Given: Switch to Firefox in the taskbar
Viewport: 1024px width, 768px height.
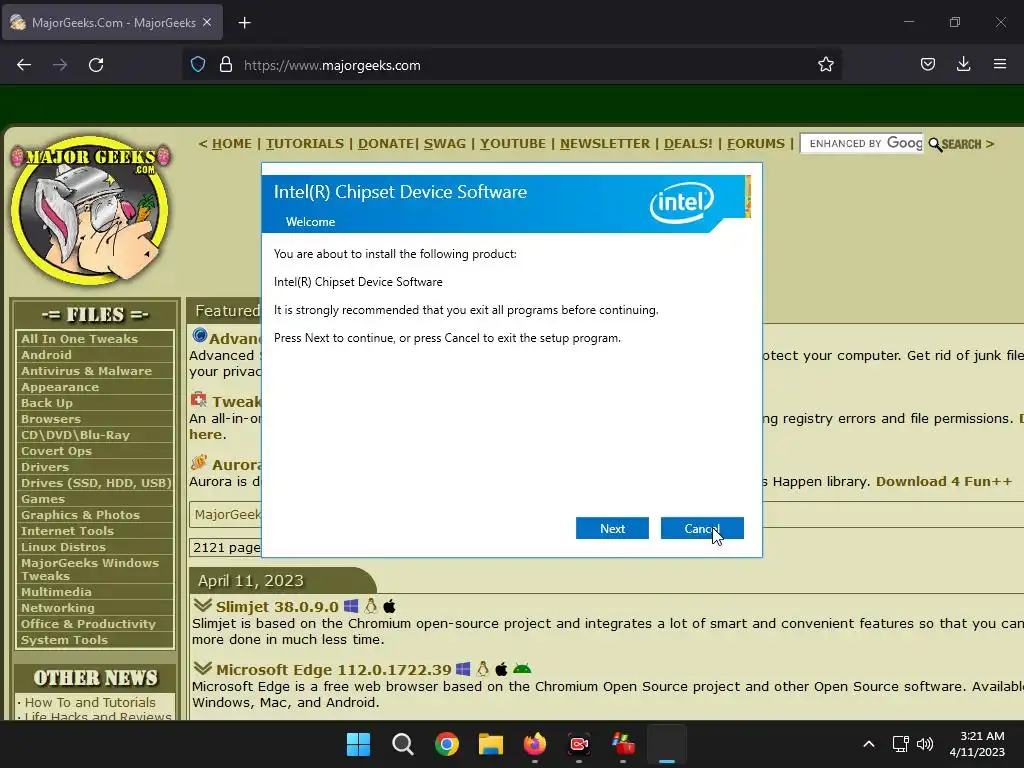Looking at the screenshot, I should click(535, 744).
